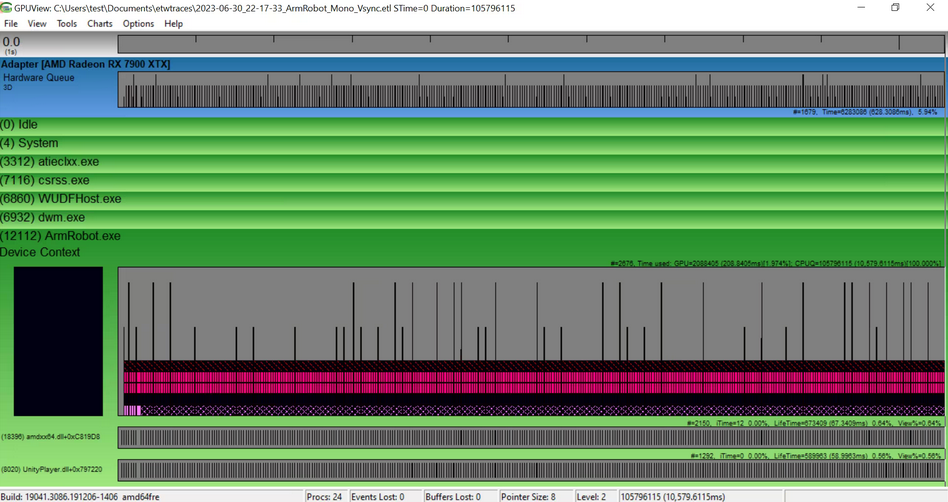The width and height of the screenshot is (948, 502).
Task: Expand the (7116) csrss.exe process row
Action: (44, 180)
